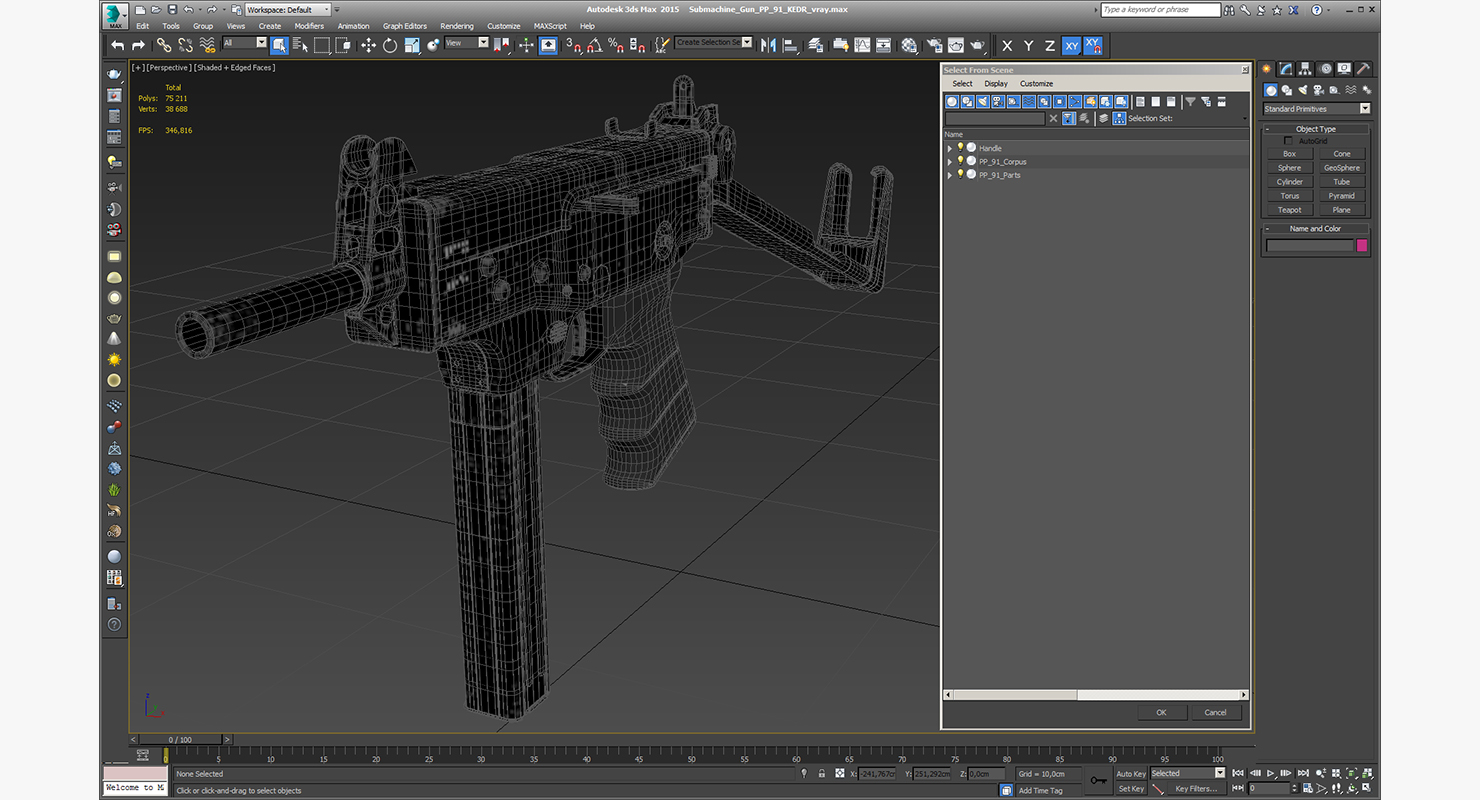
Task: Toggle the XY axis constraint button
Action: (x=1072, y=45)
